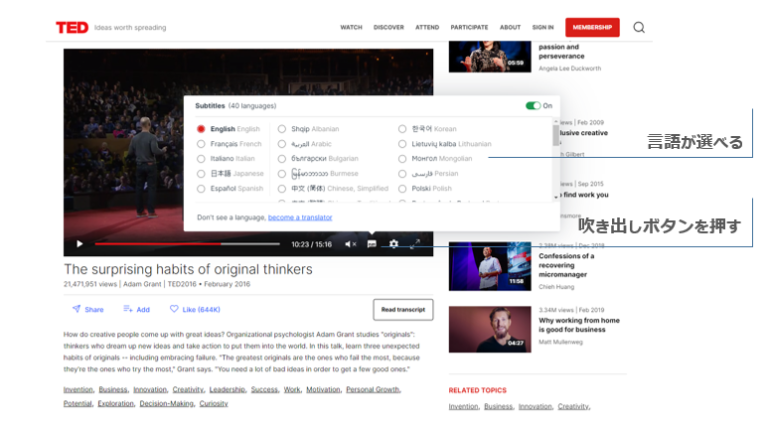Select Burmese subtitles radio button
This screenshot has width=768, height=431.
(x=282, y=174)
